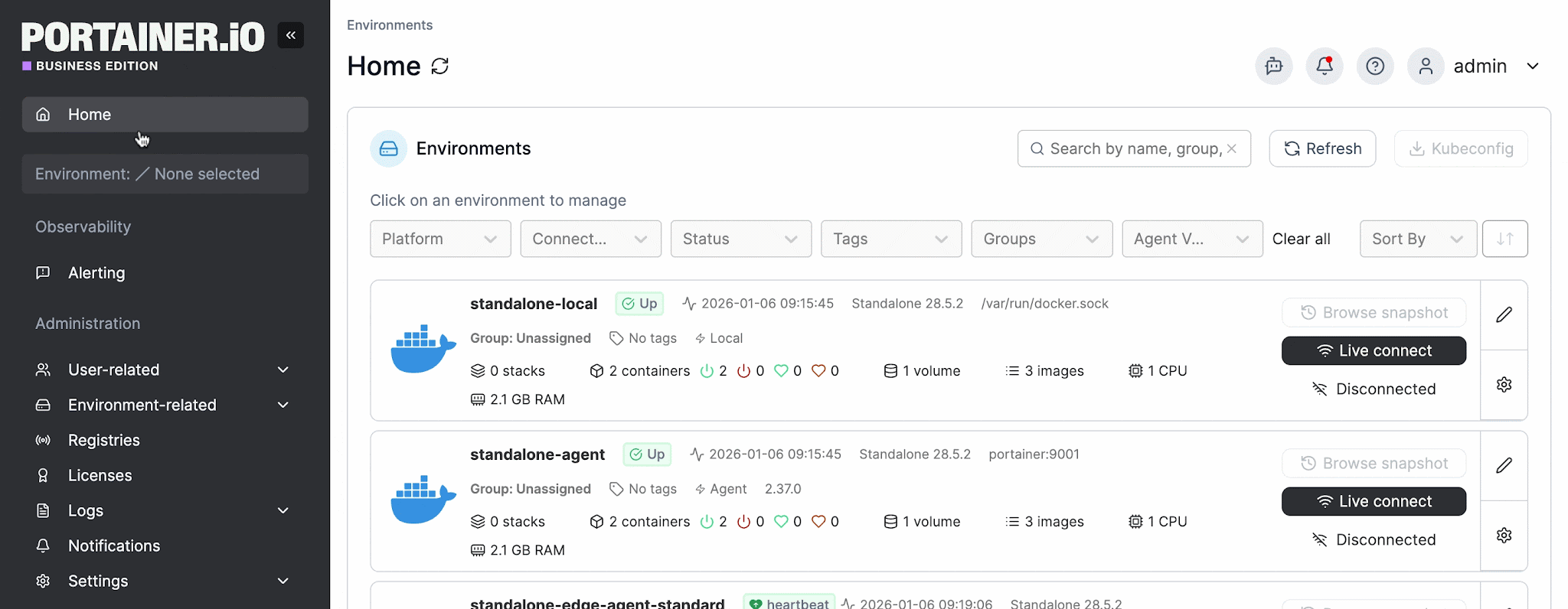Go to Home in sidebar

165,115
